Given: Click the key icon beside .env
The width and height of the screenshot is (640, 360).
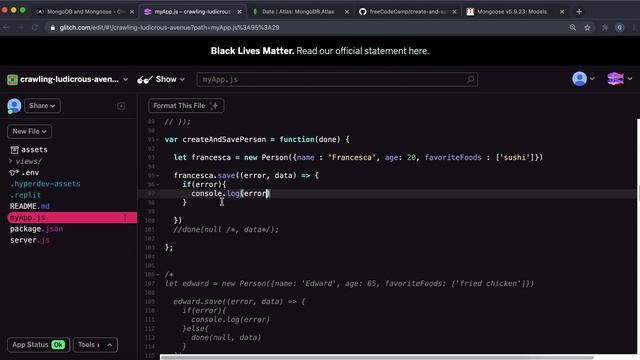Looking at the screenshot, I should pos(14,173).
